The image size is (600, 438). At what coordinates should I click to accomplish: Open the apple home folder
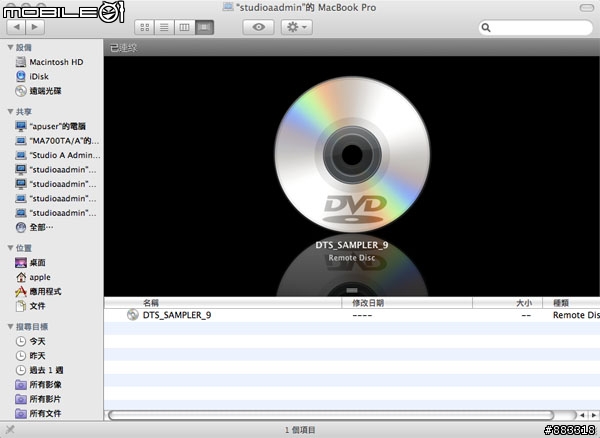tap(33, 277)
